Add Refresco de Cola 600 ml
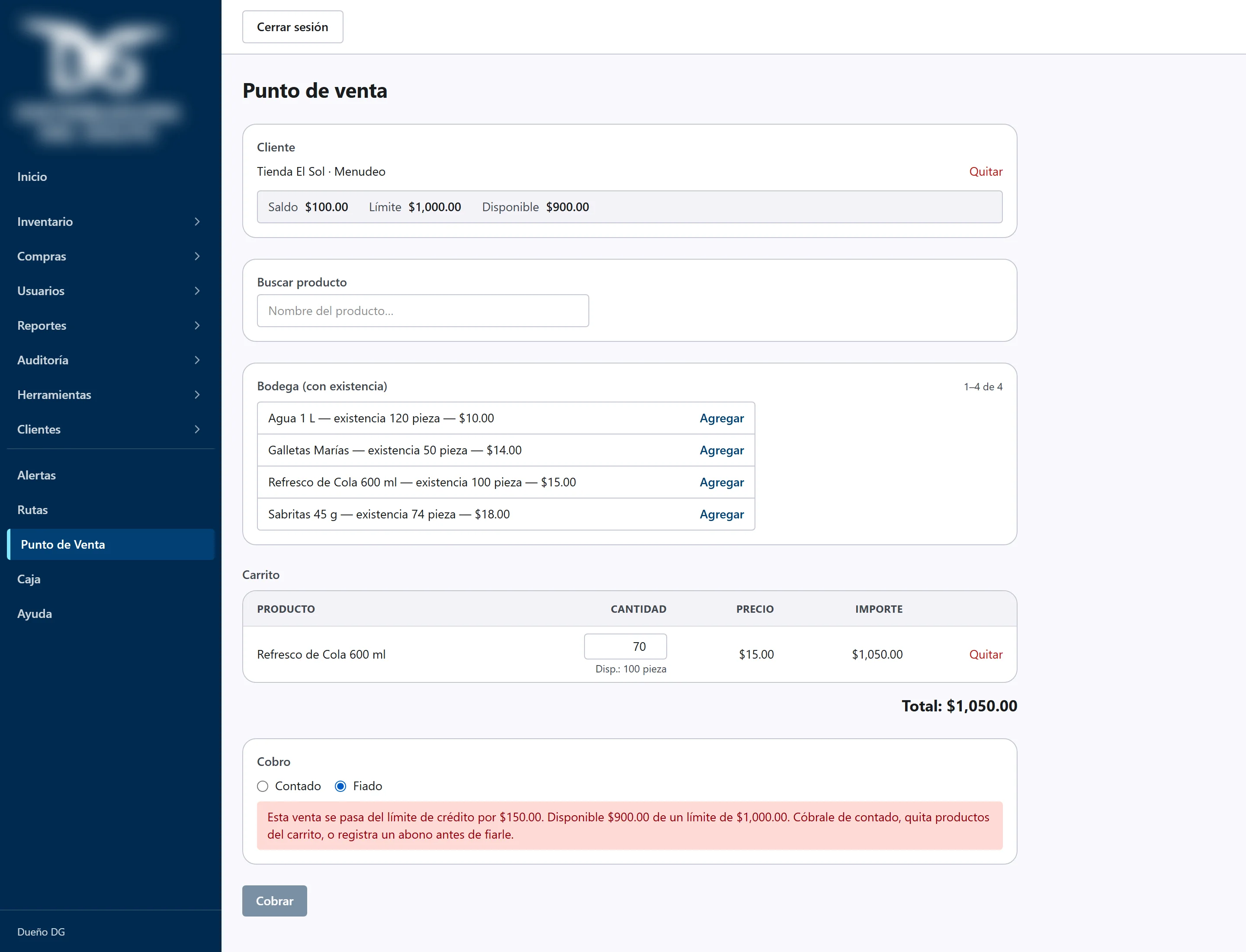 click(721, 482)
